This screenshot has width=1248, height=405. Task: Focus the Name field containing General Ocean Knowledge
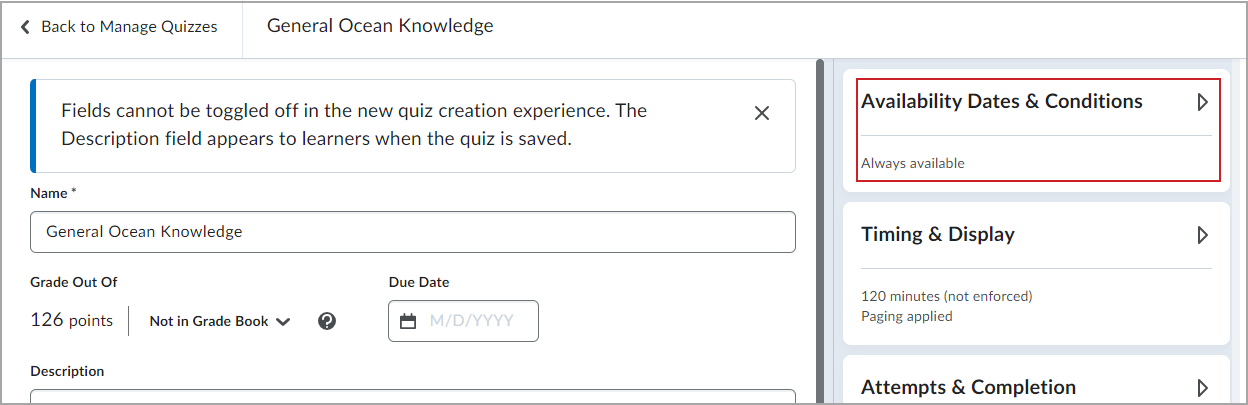point(413,232)
